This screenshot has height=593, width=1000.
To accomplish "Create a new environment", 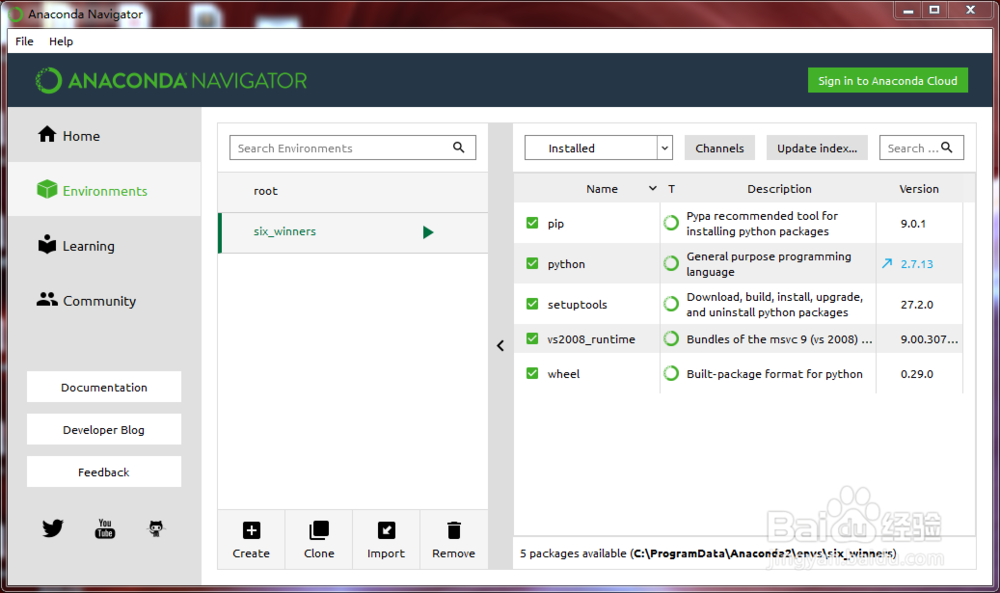I will pyautogui.click(x=251, y=539).
